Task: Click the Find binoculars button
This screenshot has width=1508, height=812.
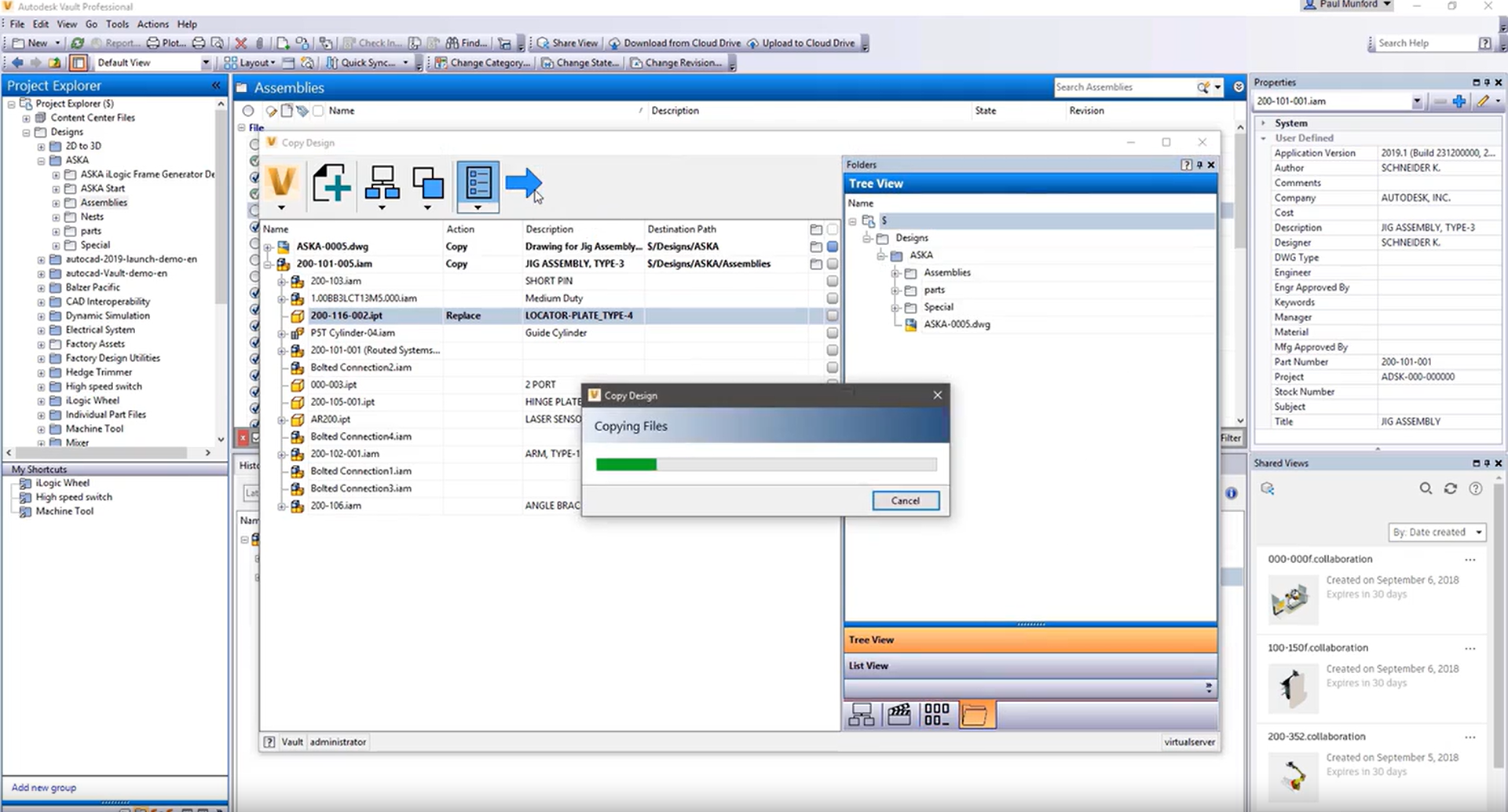Action: pyautogui.click(x=467, y=43)
